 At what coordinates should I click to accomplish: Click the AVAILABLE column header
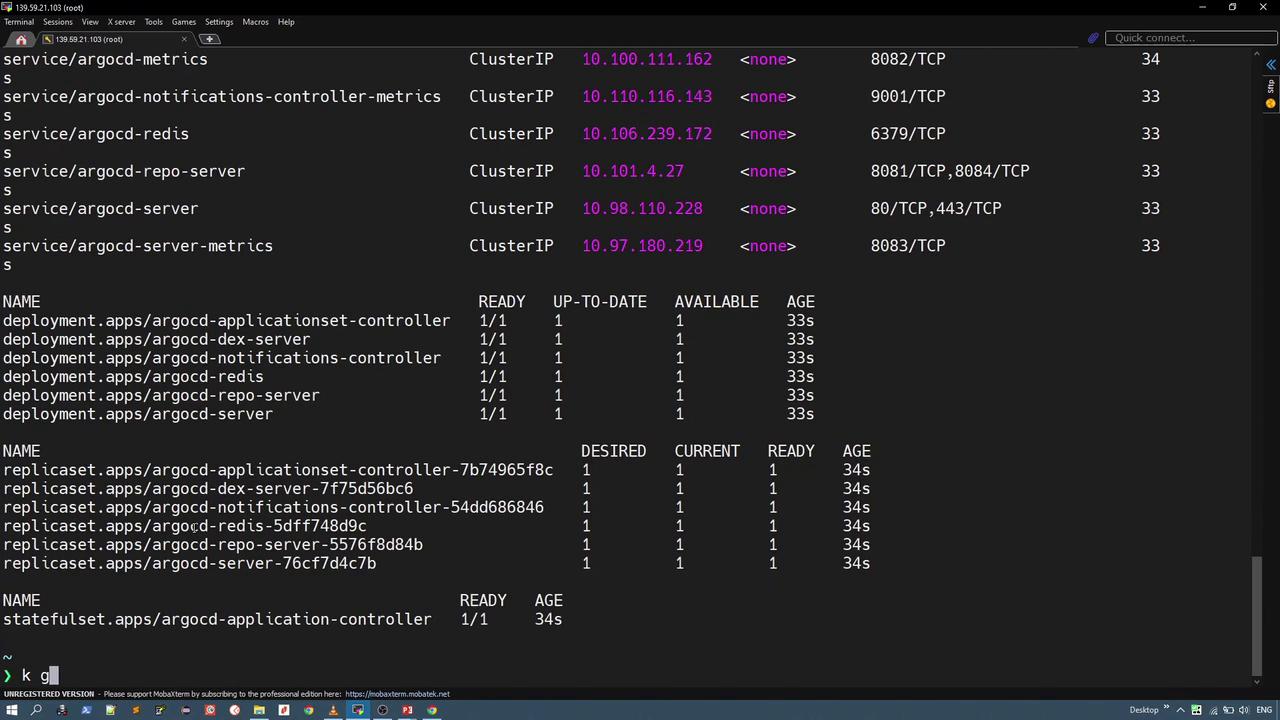point(717,301)
